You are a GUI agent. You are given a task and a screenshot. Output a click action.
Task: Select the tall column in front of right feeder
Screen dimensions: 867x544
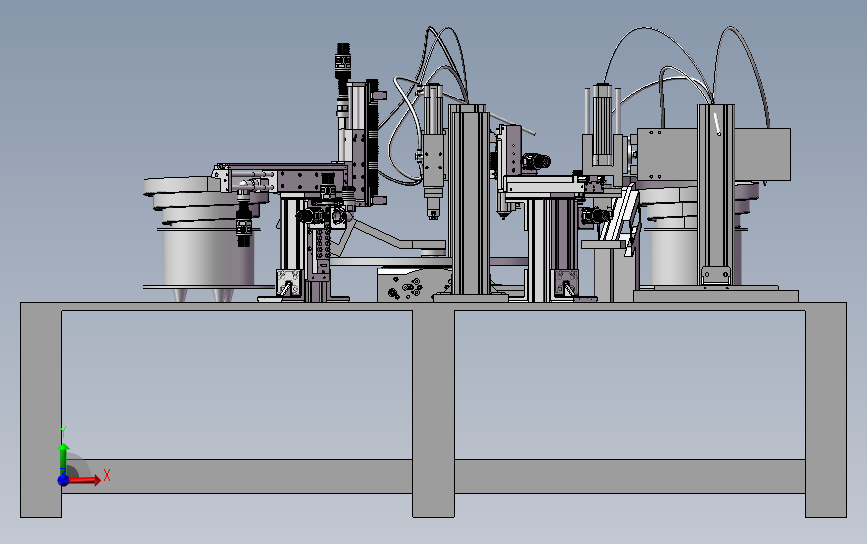click(715, 193)
